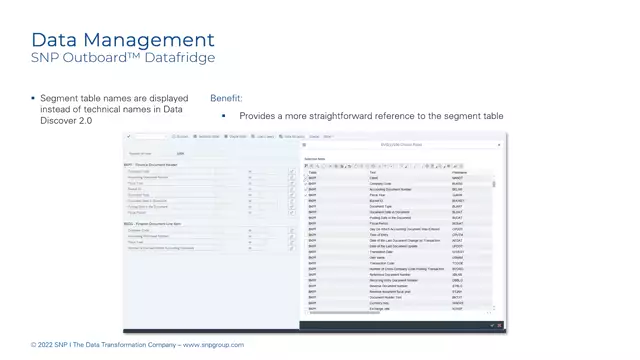The width and height of the screenshot is (640, 360).
Task: Open the command field dropdown in the toolbar
Action: tap(165, 136)
